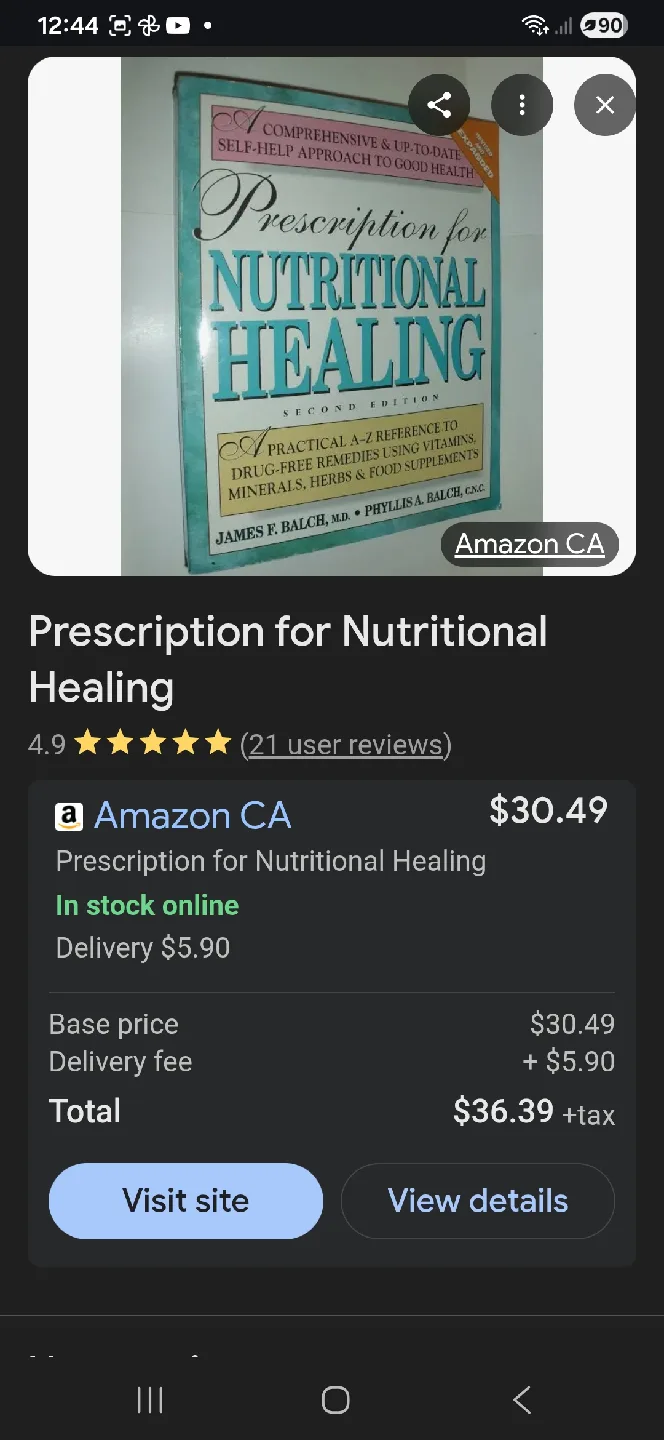This screenshot has height=1440, width=664.
Task: Tap the back navigation button
Action: 520,1400
